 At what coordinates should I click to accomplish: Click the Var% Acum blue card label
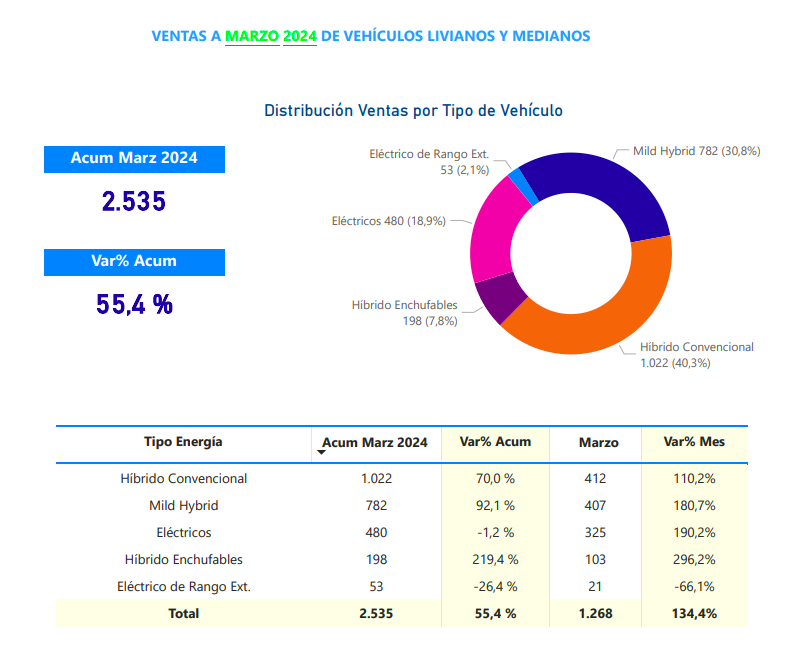(134, 262)
